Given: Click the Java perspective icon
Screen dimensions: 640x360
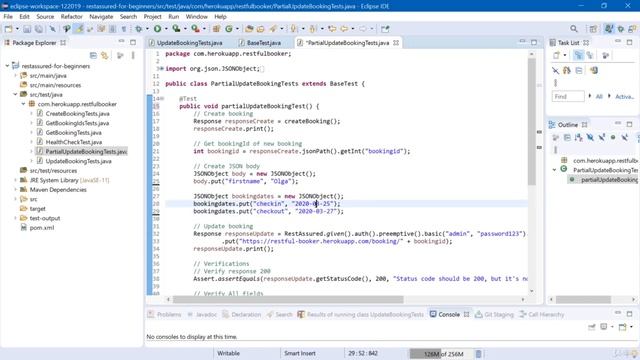Looking at the screenshot, I should coord(609,29).
